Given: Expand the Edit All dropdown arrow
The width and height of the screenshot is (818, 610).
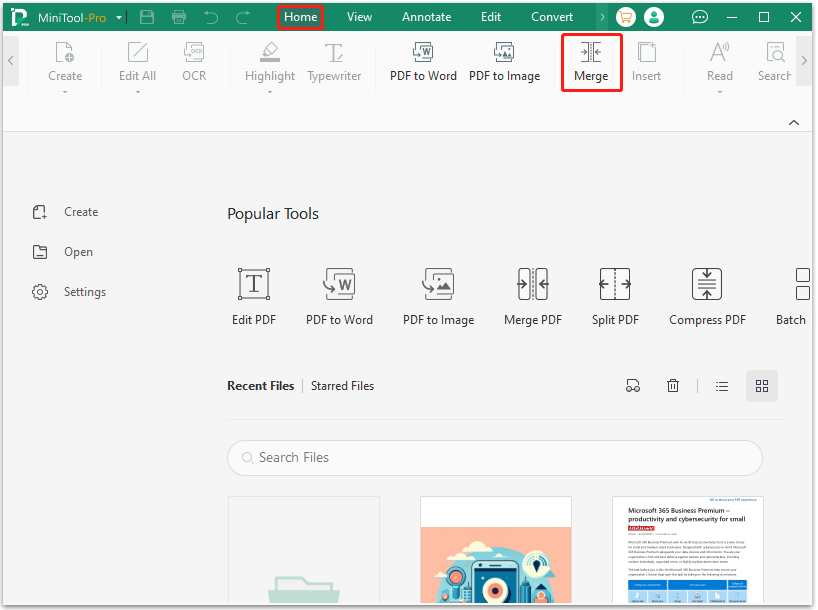Looking at the screenshot, I should [x=138, y=92].
